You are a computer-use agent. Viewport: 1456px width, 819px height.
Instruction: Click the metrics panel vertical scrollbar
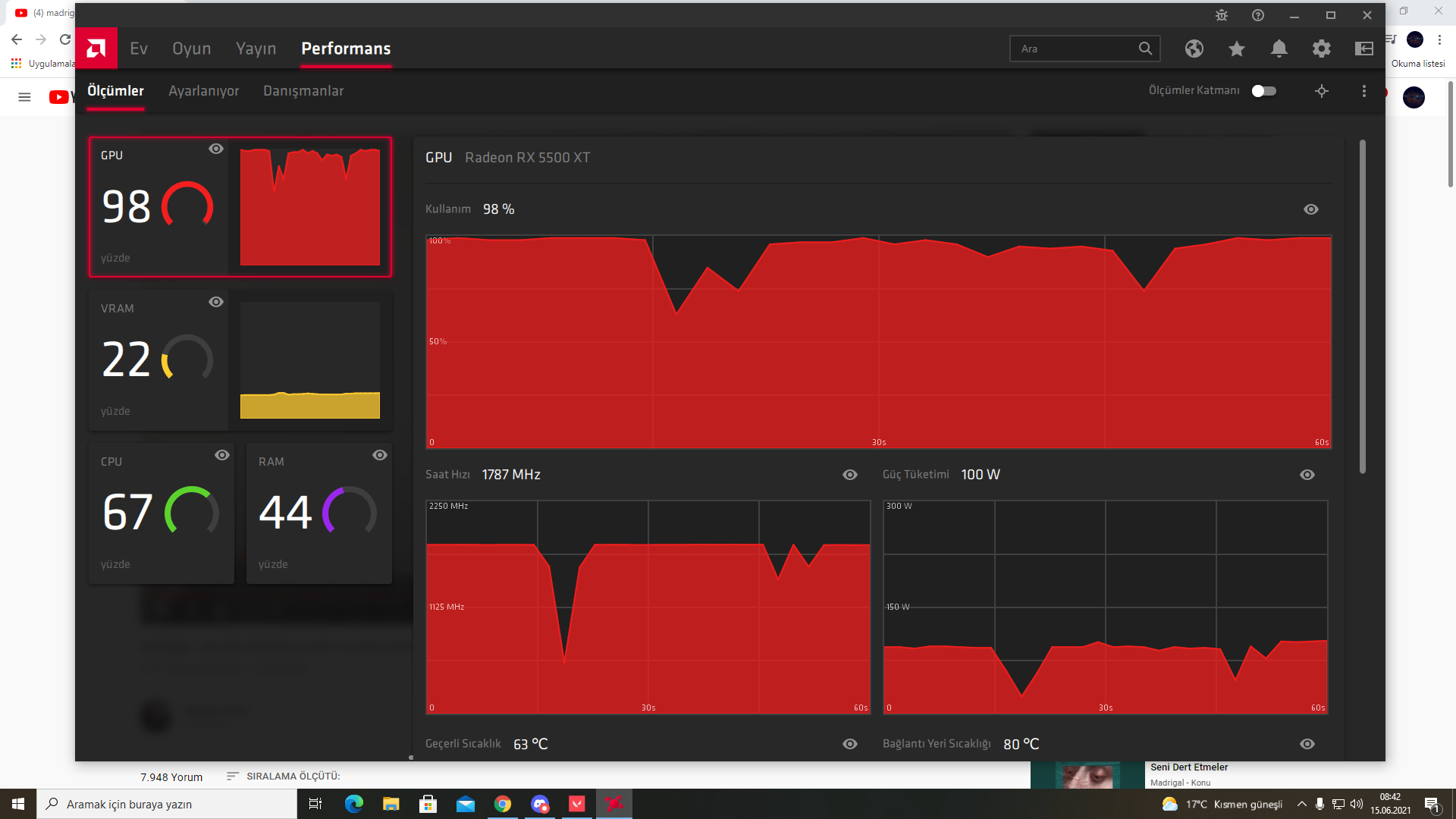[1363, 306]
